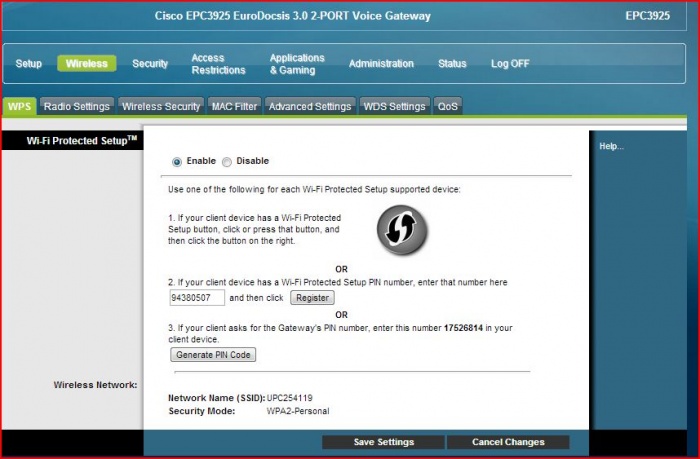Screen dimensions: 700x459
Task: Open the Setup menu
Action: pyautogui.click(x=29, y=63)
